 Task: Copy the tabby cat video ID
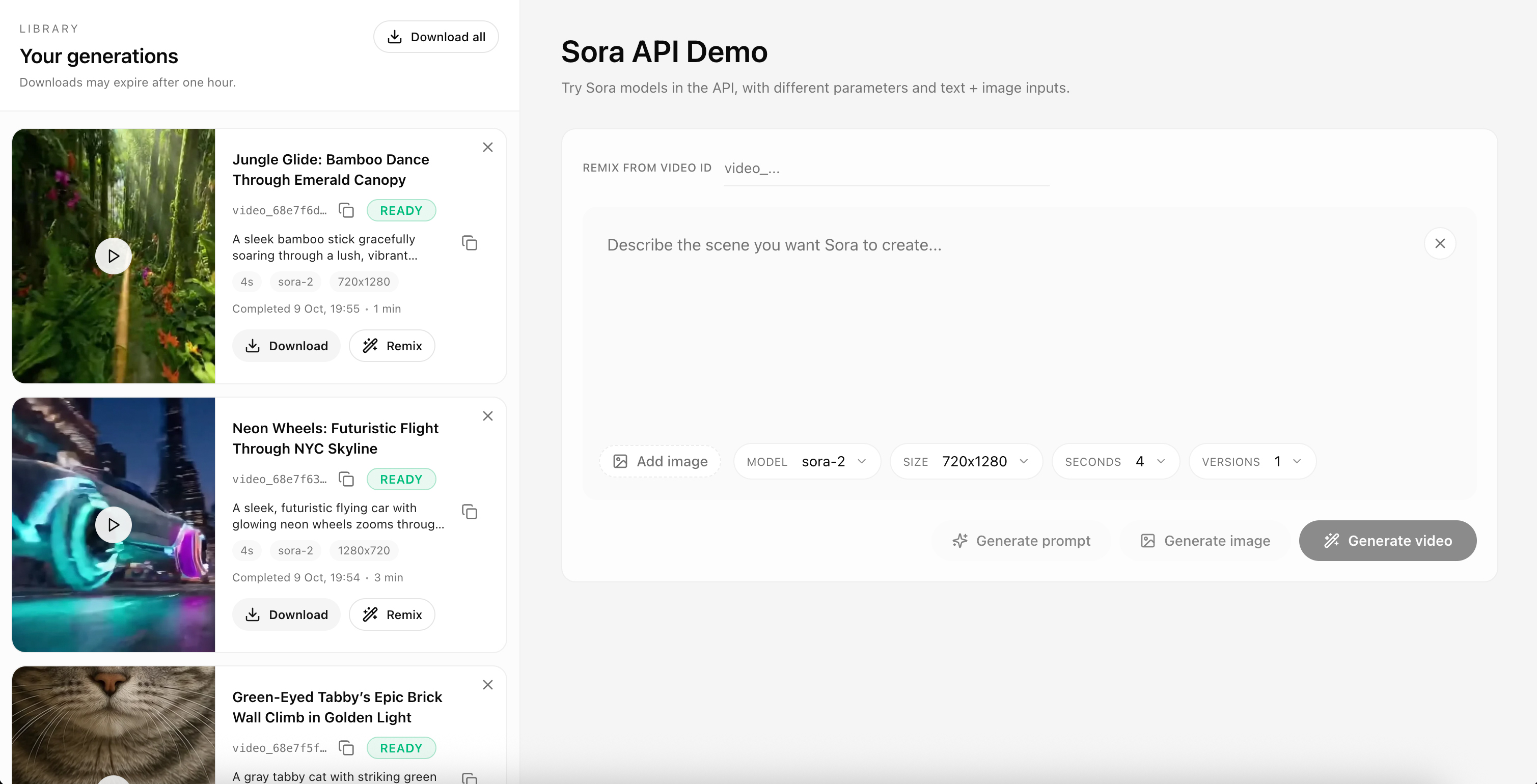pyautogui.click(x=346, y=748)
